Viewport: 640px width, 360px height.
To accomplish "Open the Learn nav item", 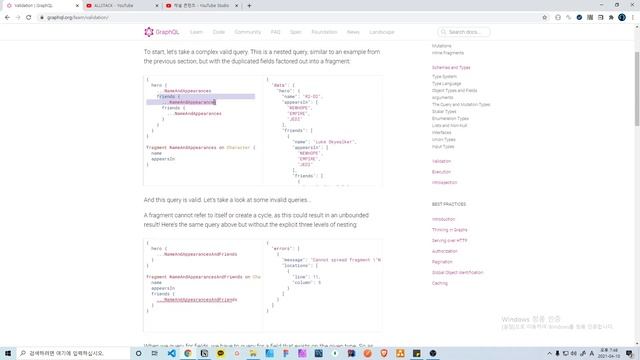I will coord(196,32).
